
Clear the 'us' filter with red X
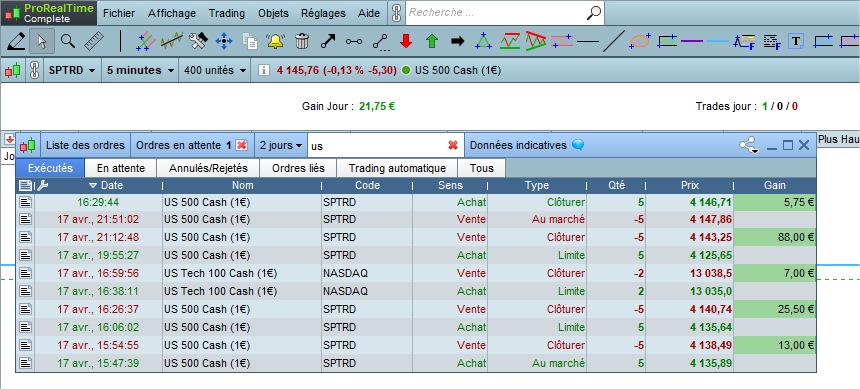[452, 145]
